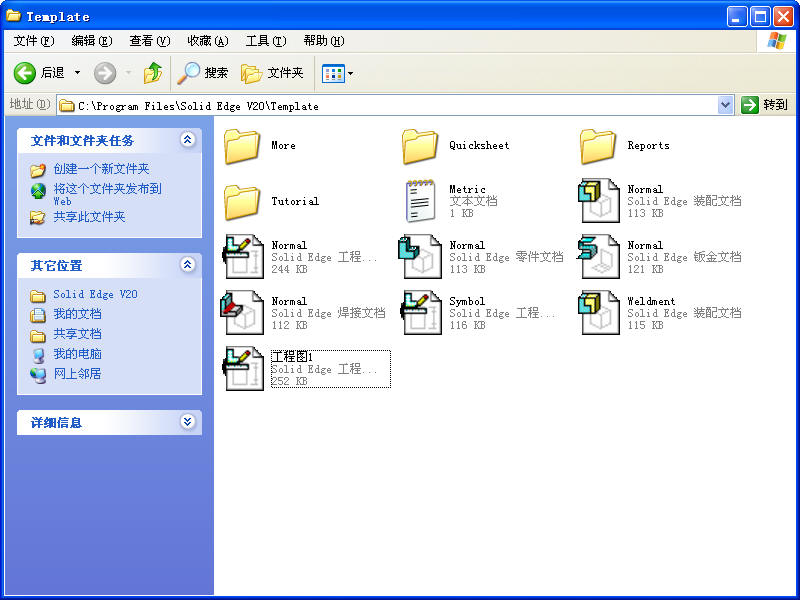
Task: Open the address bar dropdown
Action: 725,106
